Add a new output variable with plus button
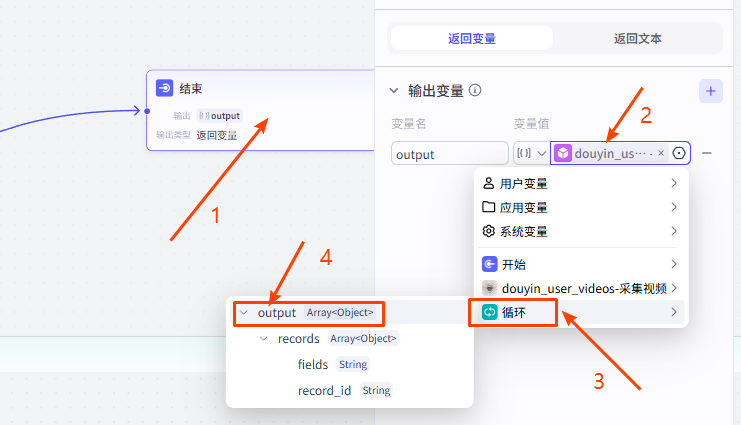This screenshot has height=425, width=741. (711, 91)
